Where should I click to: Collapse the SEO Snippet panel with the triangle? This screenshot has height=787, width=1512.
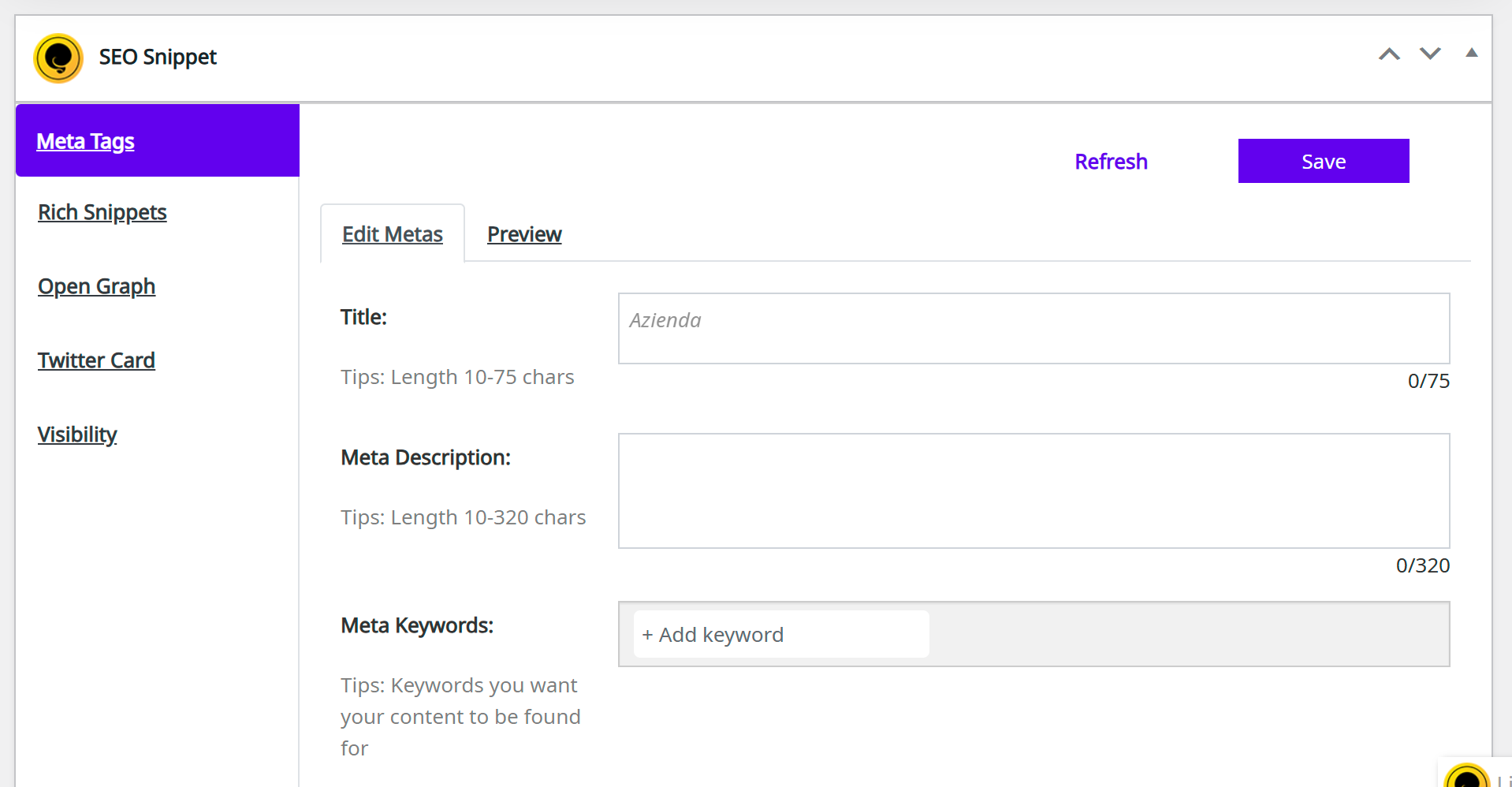pyautogui.click(x=1471, y=53)
